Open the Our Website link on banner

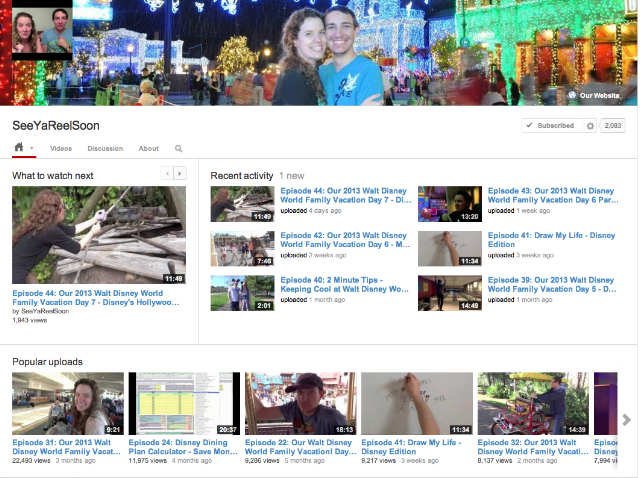[600, 96]
